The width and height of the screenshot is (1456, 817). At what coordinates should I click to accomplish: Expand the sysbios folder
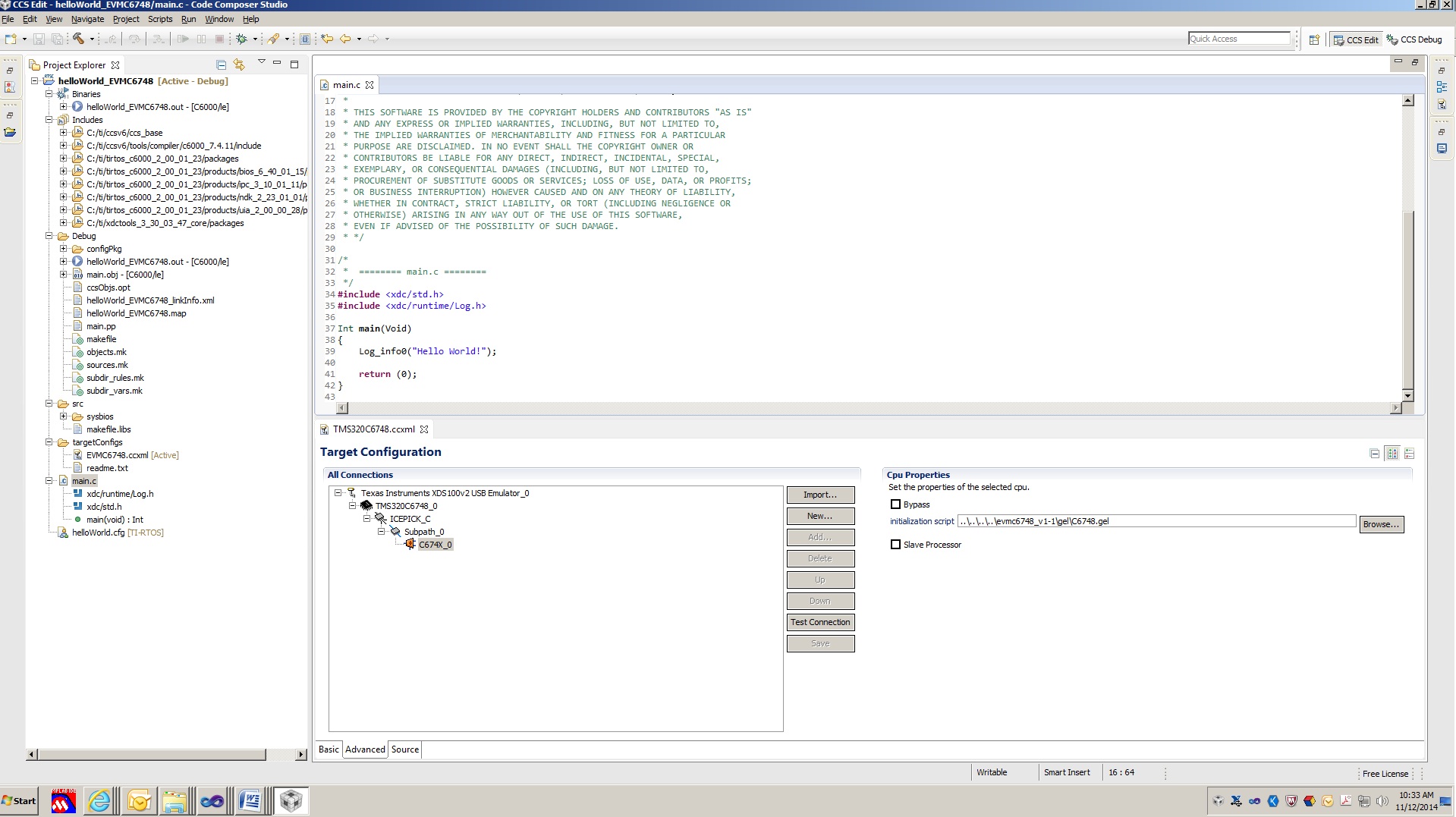64,416
